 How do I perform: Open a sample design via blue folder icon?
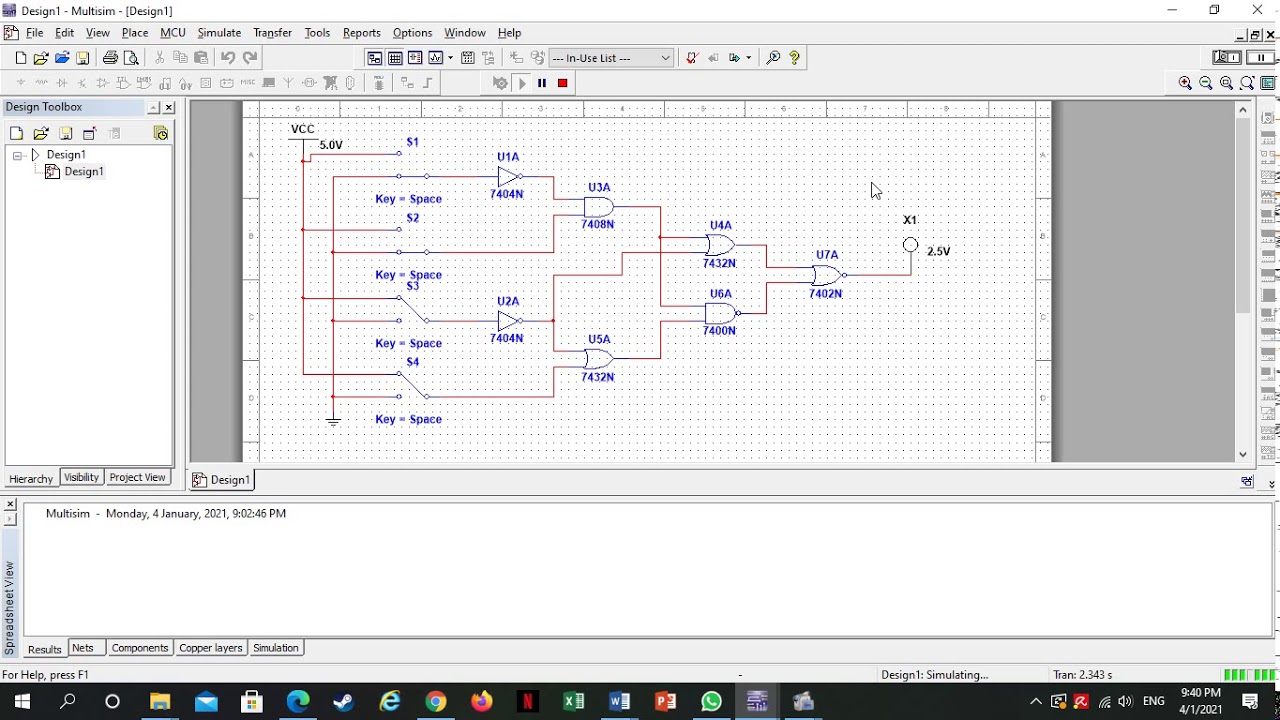click(x=62, y=58)
